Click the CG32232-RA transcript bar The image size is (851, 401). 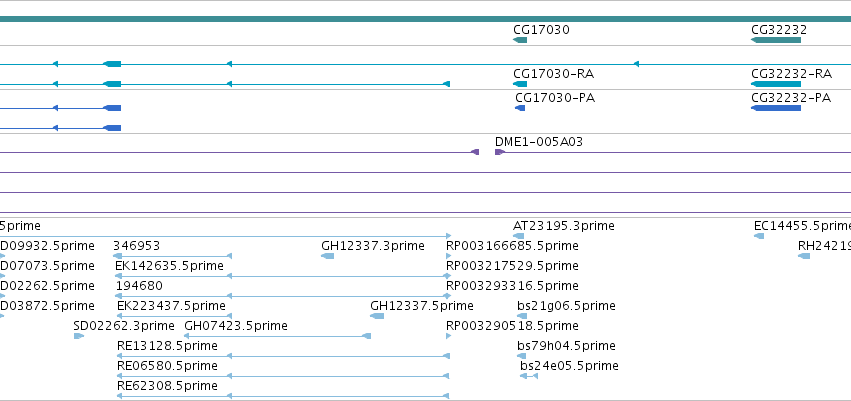tap(776, 84)
